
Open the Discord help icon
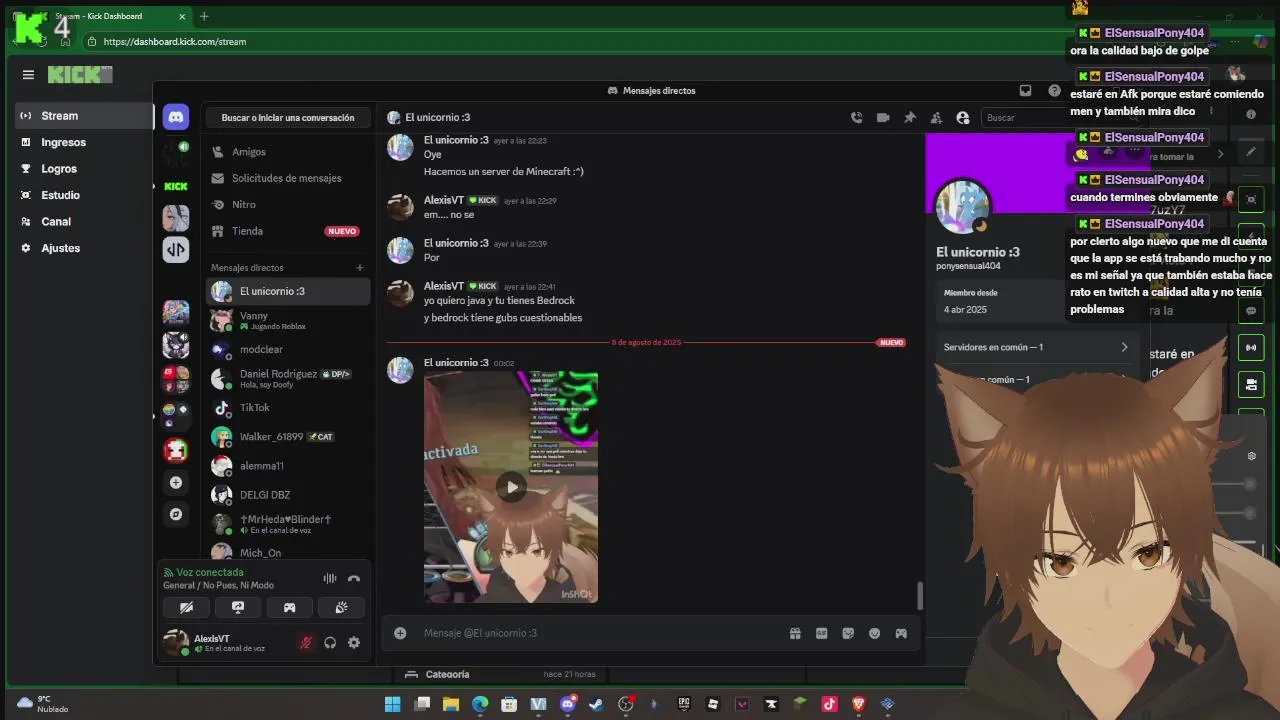(x=1054, y=90)
